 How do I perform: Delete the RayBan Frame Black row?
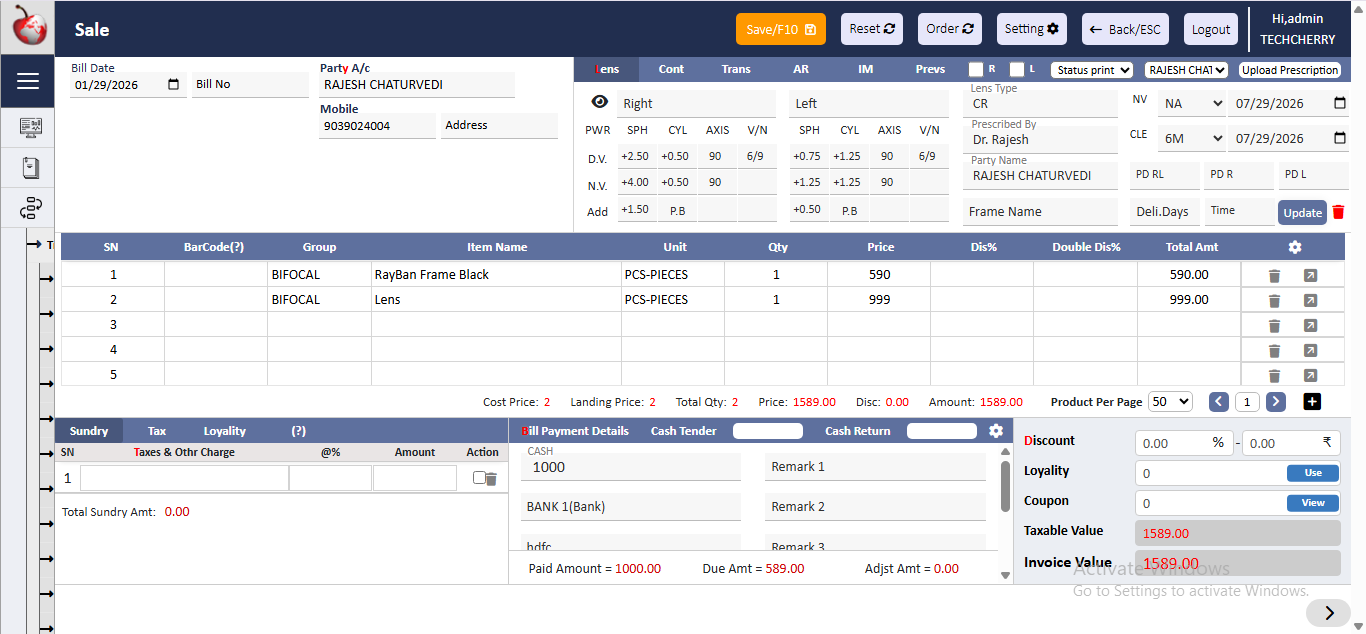(x=1274, y=276)
